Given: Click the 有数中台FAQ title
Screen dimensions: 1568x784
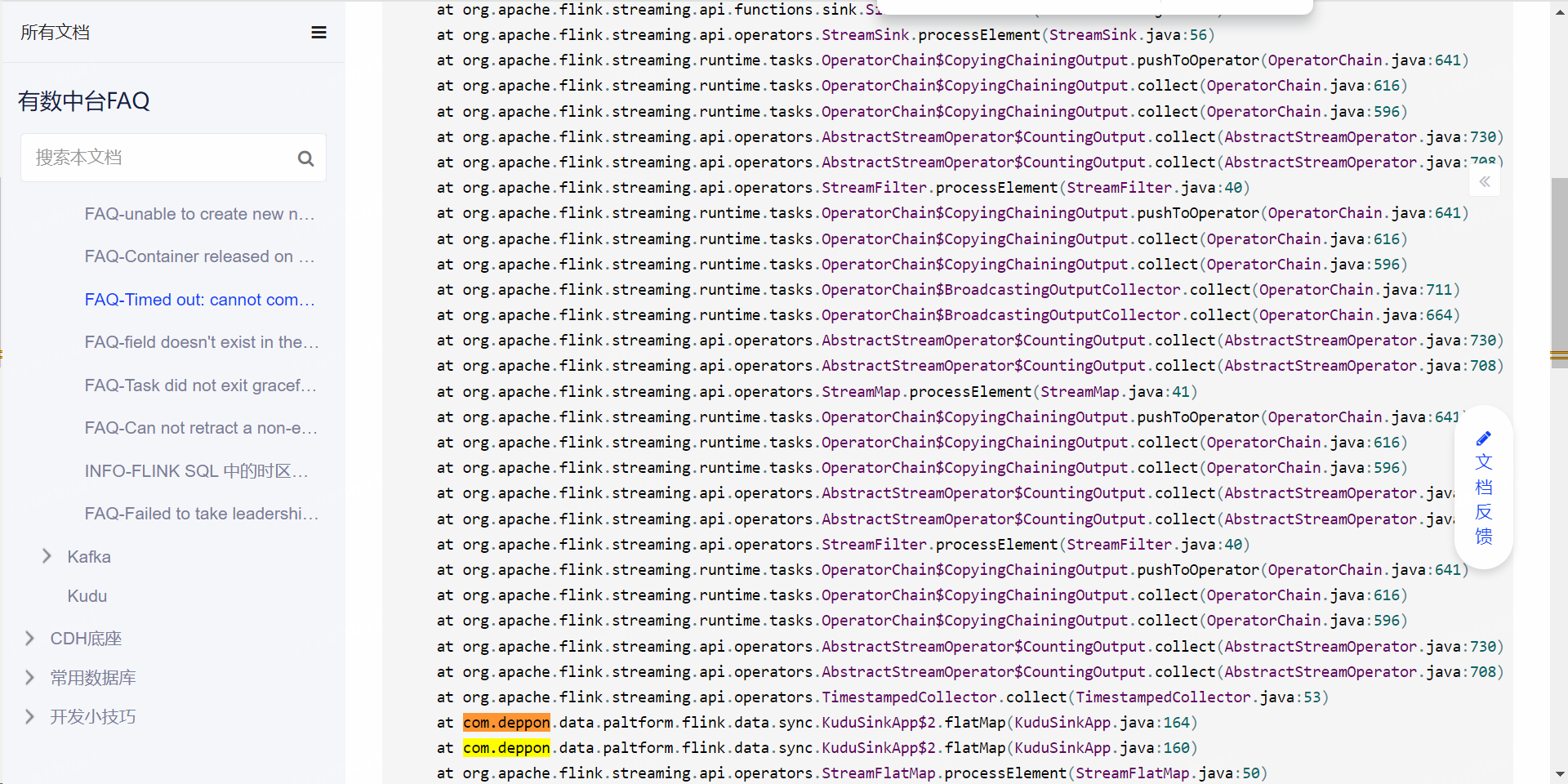Looking at the screenshot, I should click(x=84, y=101).
